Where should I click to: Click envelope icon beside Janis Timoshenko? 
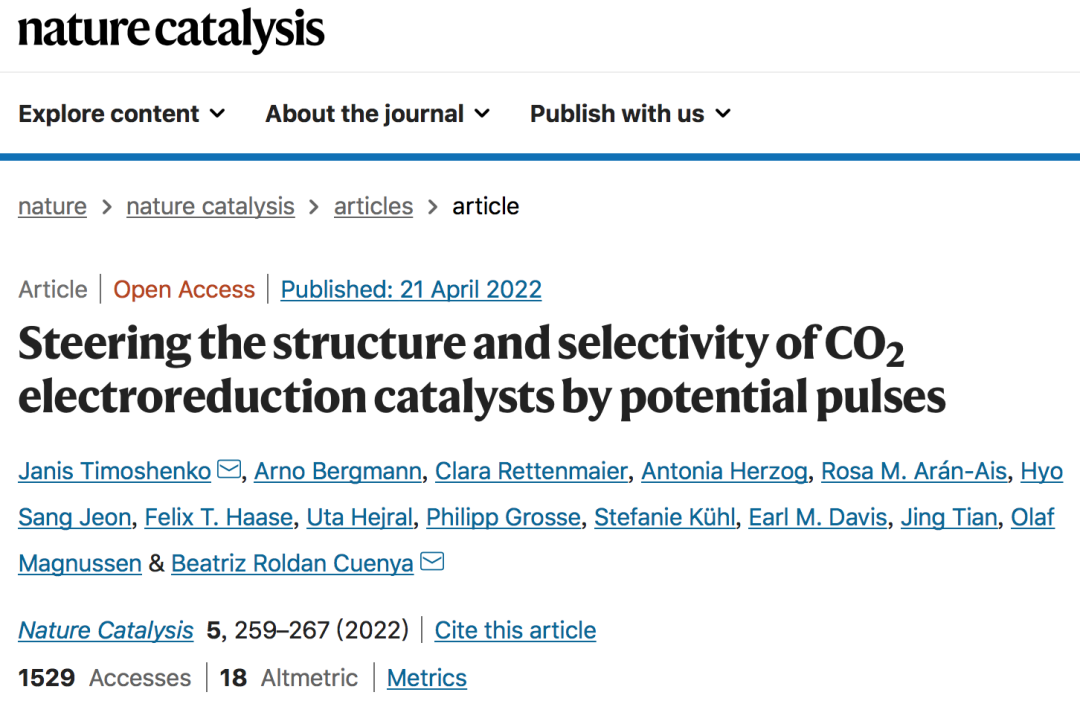[229, 469]
